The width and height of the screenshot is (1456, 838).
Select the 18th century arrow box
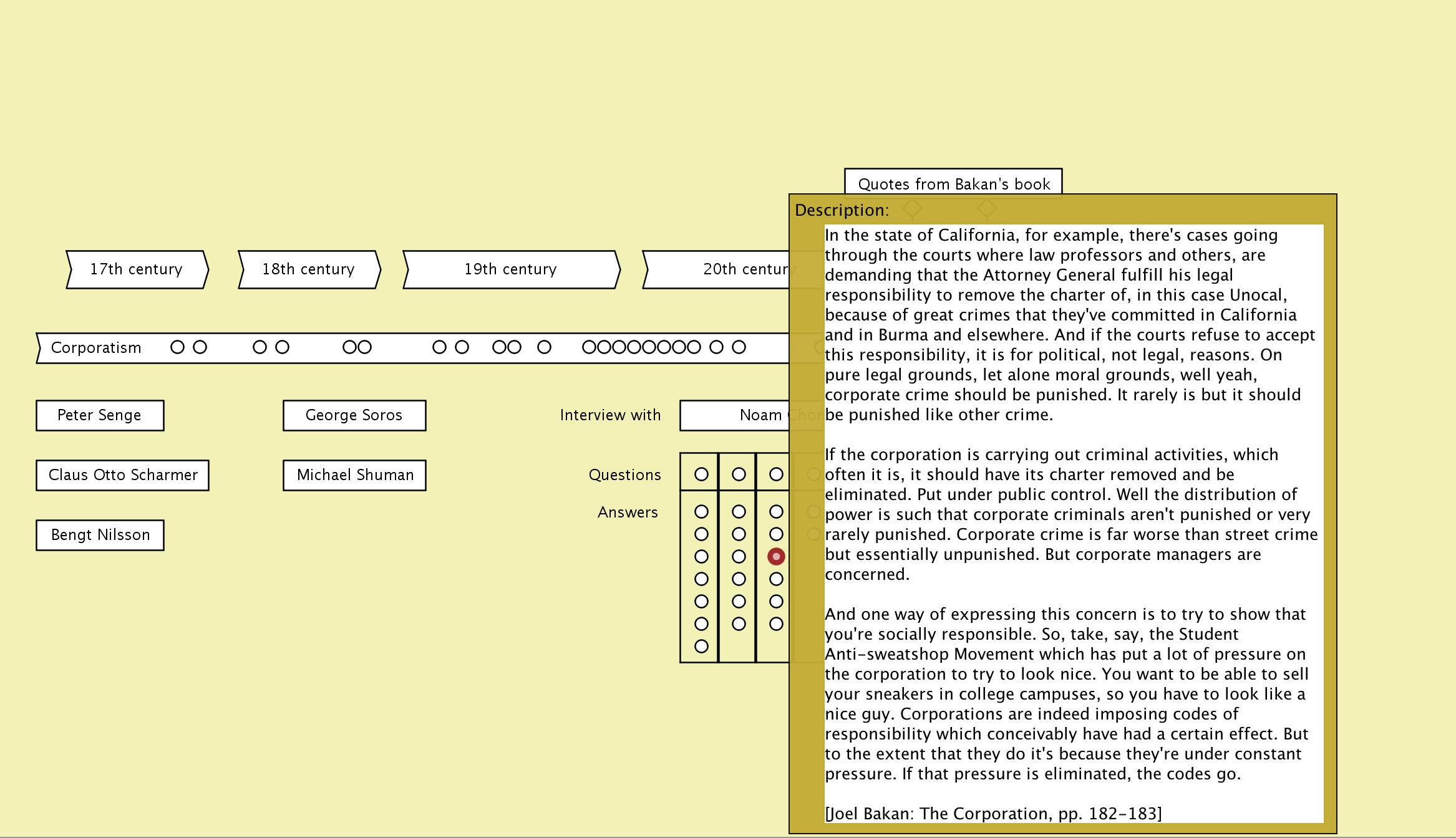[x=309, y=269]
